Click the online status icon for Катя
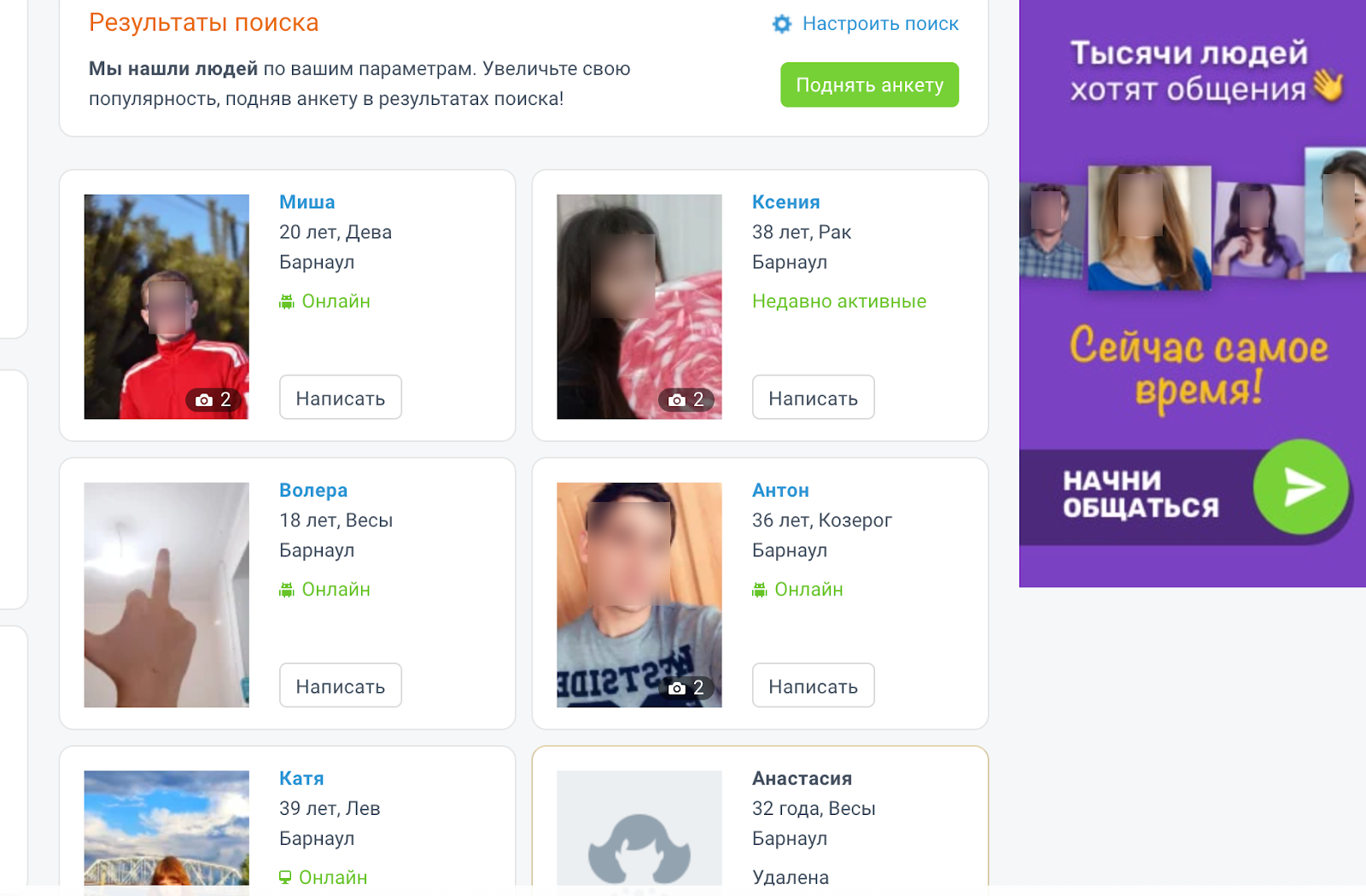The width and height of the screenshot is (1366, 896). pos(286,877)
